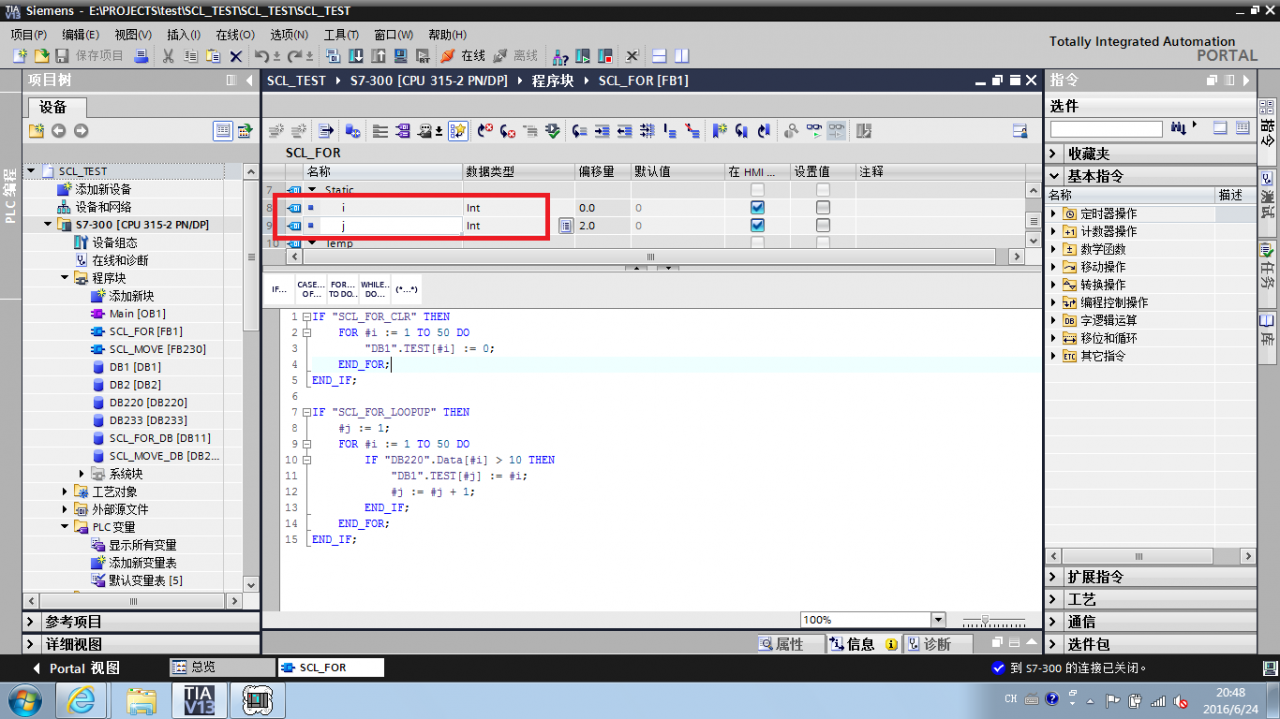Open the 编辑(E) menu
The width and height of the screenshot is (1280, 719).
80,35
